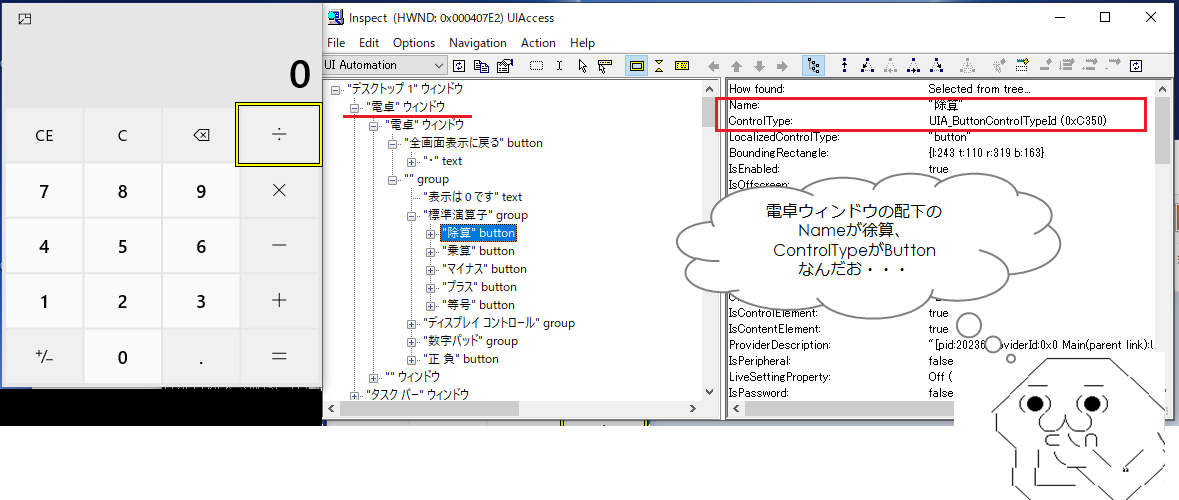Expand the "数字パッド" group node
This screenshot has width=1179, height=500.
(411, 342)
